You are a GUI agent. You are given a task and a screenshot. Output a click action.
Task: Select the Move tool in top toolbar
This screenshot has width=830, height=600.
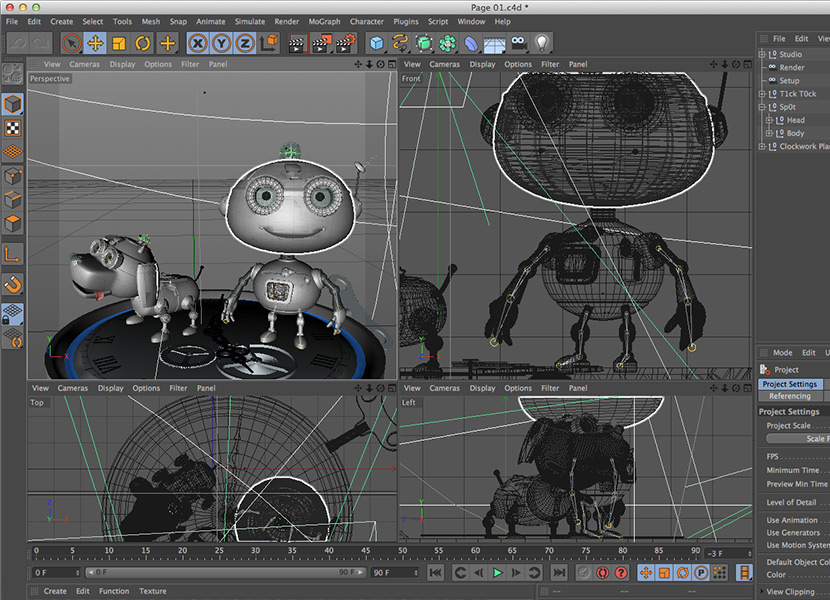pyautogui.click(x=95, y=43)
